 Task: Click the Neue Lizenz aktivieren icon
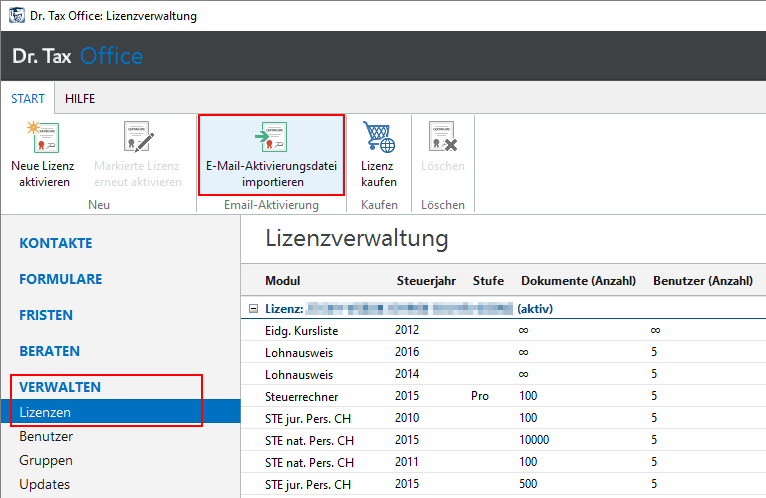tap(43, 137)
